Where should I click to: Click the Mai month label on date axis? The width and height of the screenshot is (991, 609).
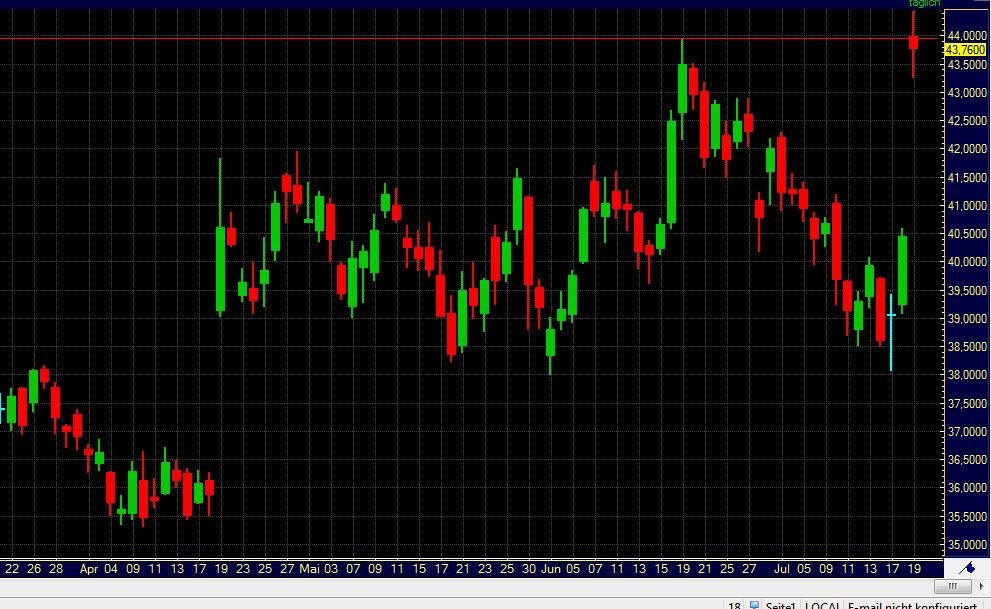click(310, 569)
